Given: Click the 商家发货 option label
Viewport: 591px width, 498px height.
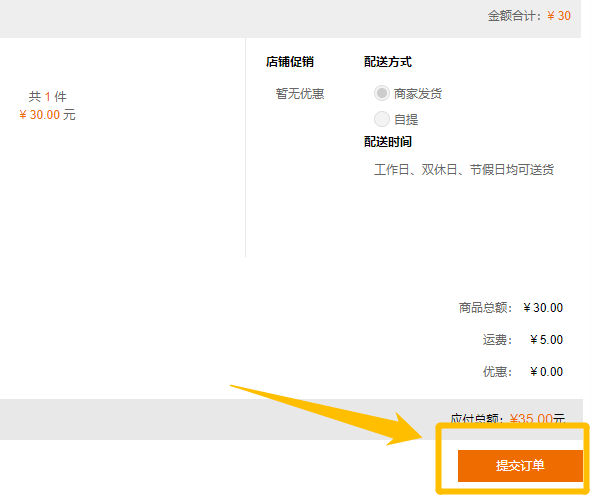Looking at the screenshot, I should coord(418,93).
